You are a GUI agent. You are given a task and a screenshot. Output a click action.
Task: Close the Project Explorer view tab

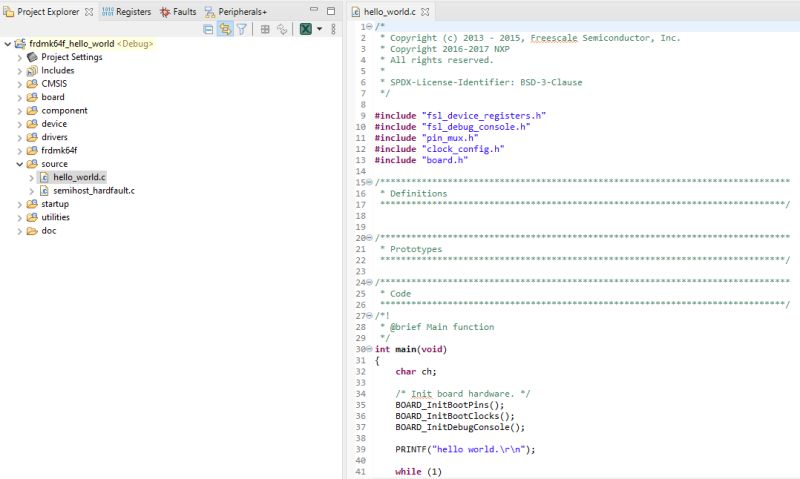click(x=89, y=12)
